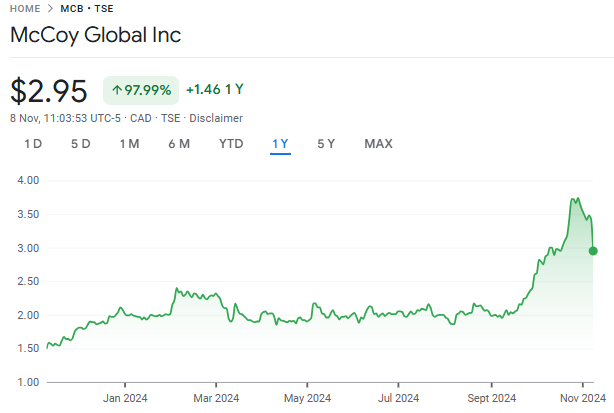The image size is (614, 413).
Task: Click the May 2024 axis label
Action: coord(307,398)
